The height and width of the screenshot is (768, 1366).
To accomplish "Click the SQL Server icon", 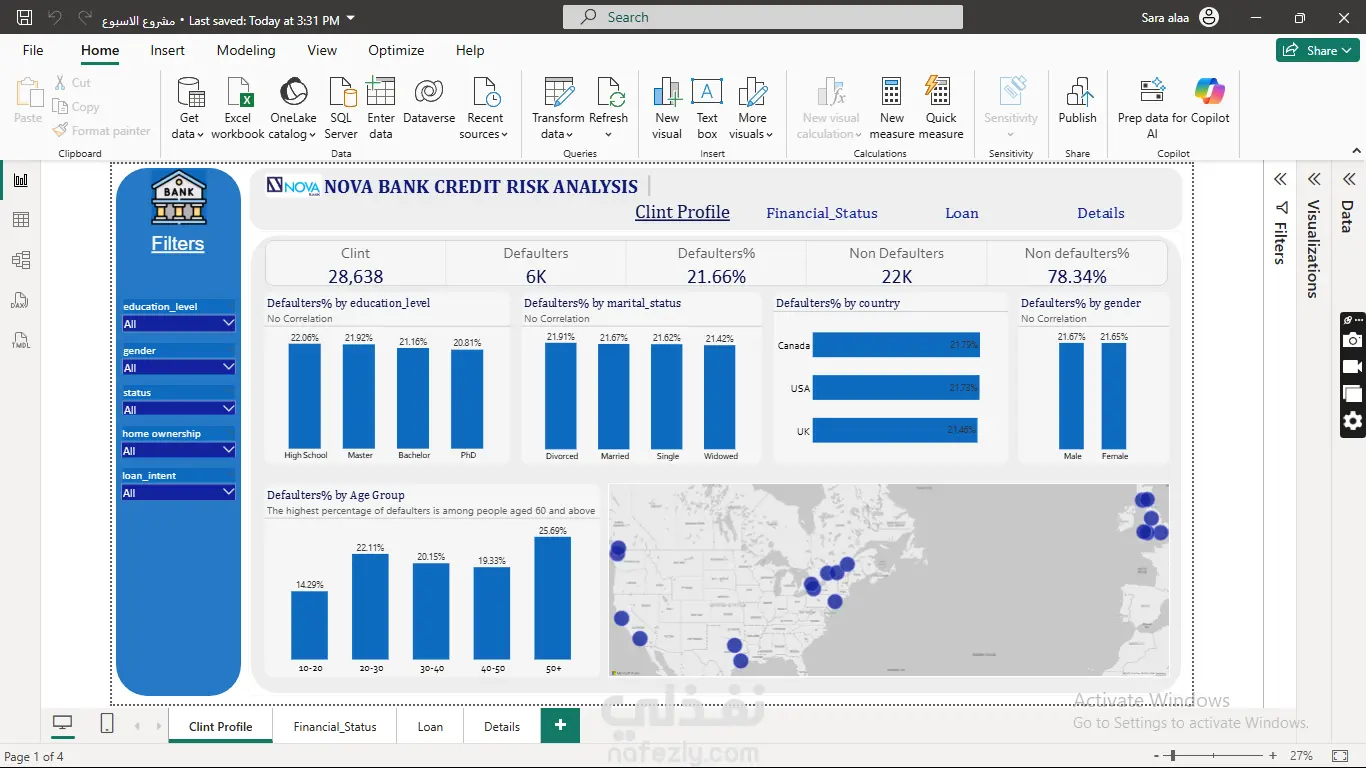I will [341, 94].
